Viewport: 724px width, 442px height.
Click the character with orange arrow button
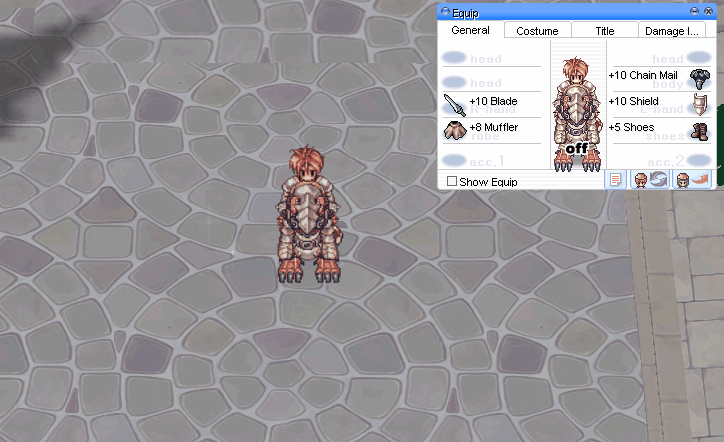coord(692,180)
